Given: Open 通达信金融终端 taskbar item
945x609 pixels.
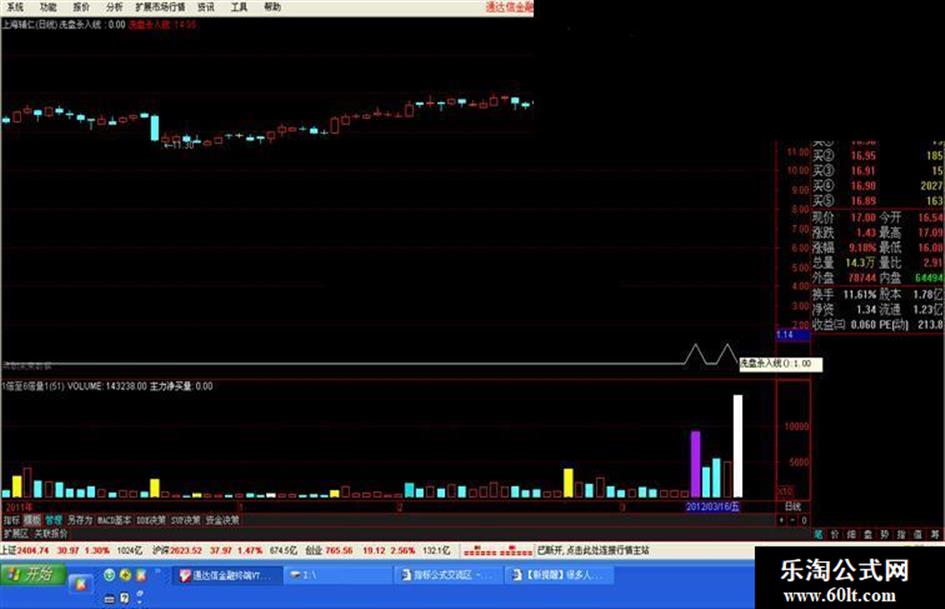Looking at the screenshot, I should coord(228,575).
